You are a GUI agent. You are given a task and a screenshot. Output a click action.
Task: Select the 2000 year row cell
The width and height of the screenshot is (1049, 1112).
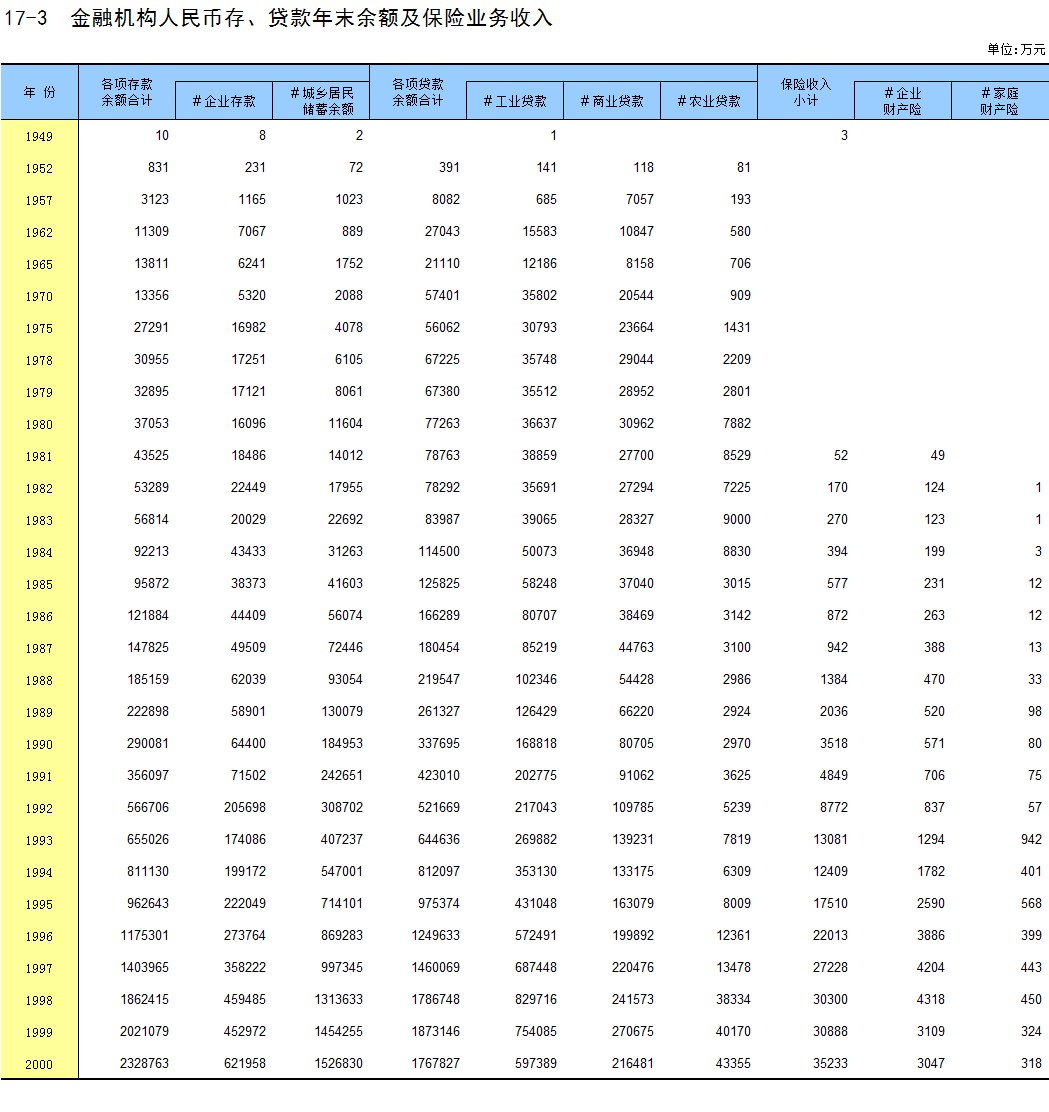click(39, 1064)
